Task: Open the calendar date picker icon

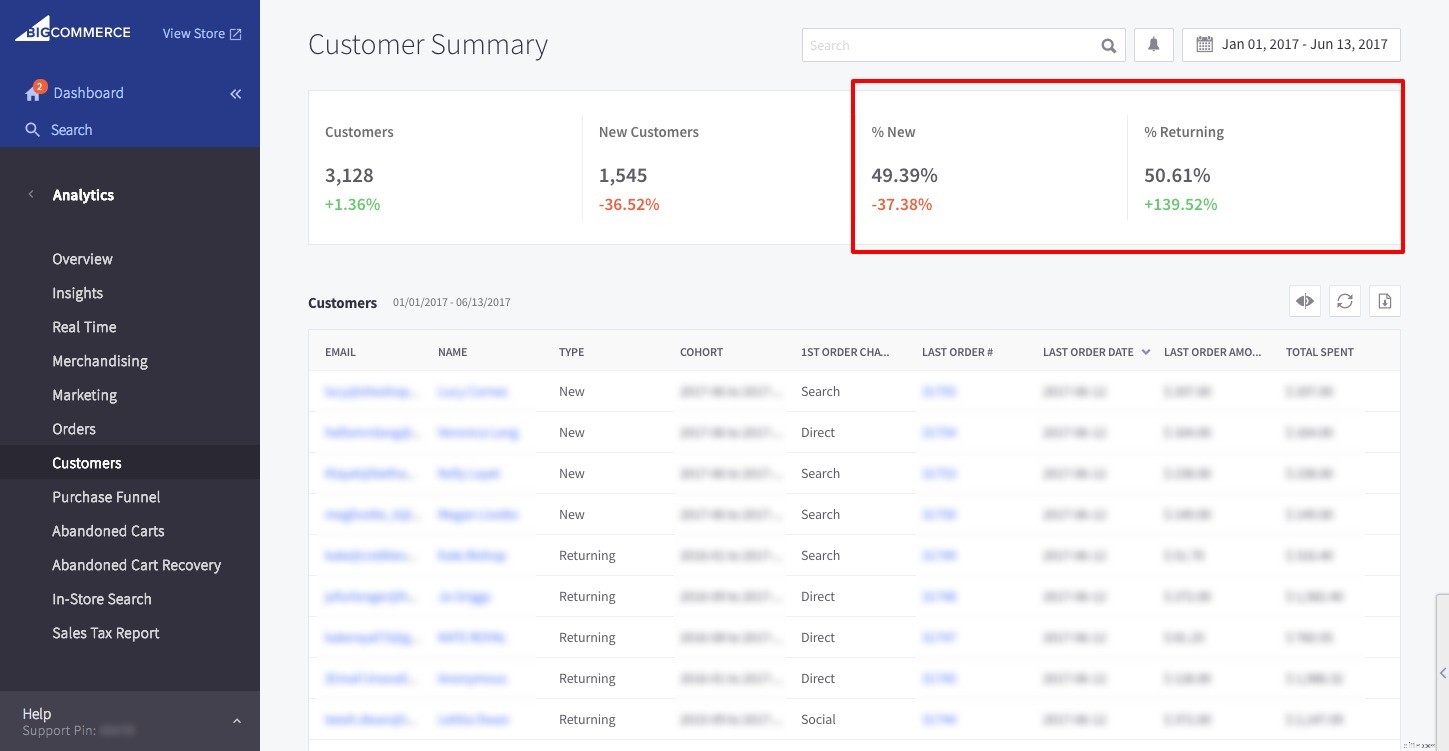Action: click(x=1207, y=44)
